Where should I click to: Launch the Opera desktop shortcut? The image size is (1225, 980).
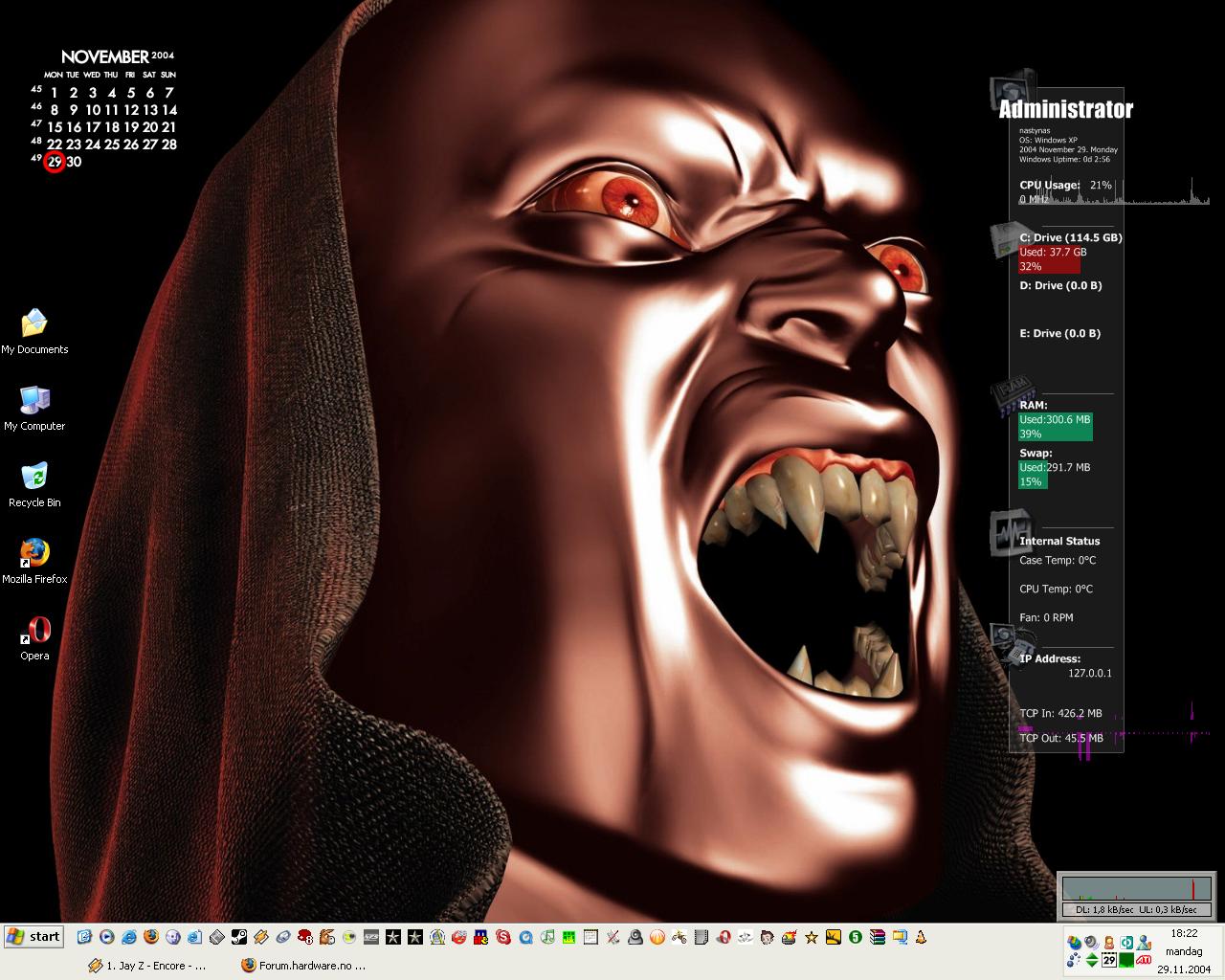[34, 637]
